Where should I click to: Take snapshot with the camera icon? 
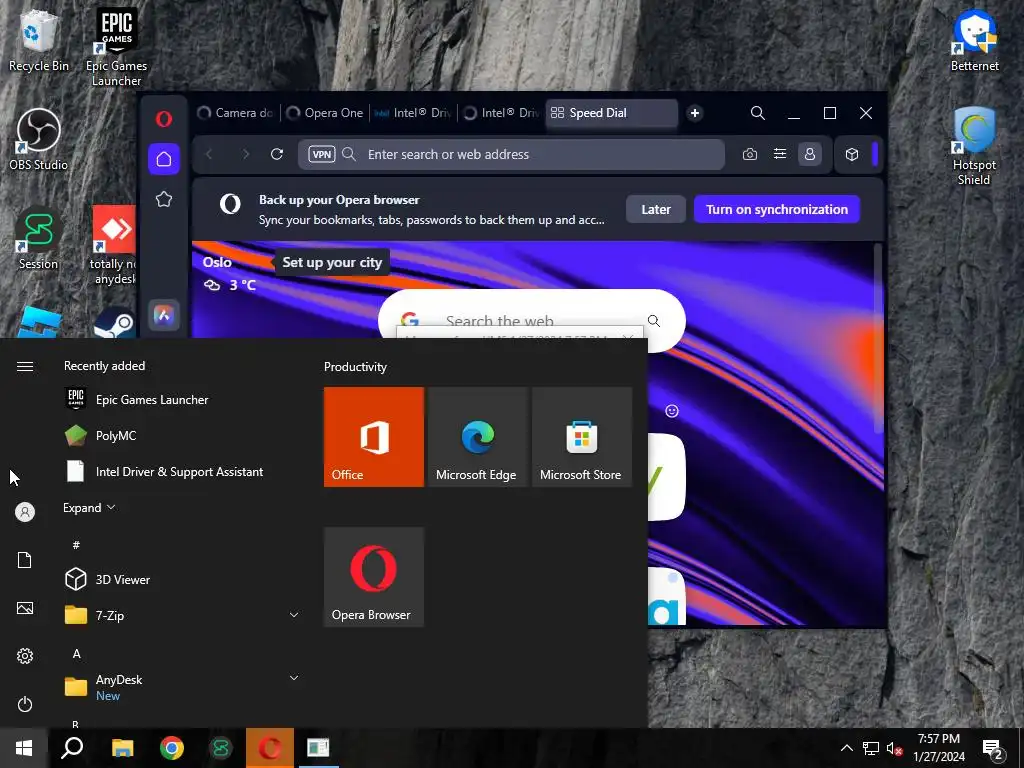click(x=750, y=154)
